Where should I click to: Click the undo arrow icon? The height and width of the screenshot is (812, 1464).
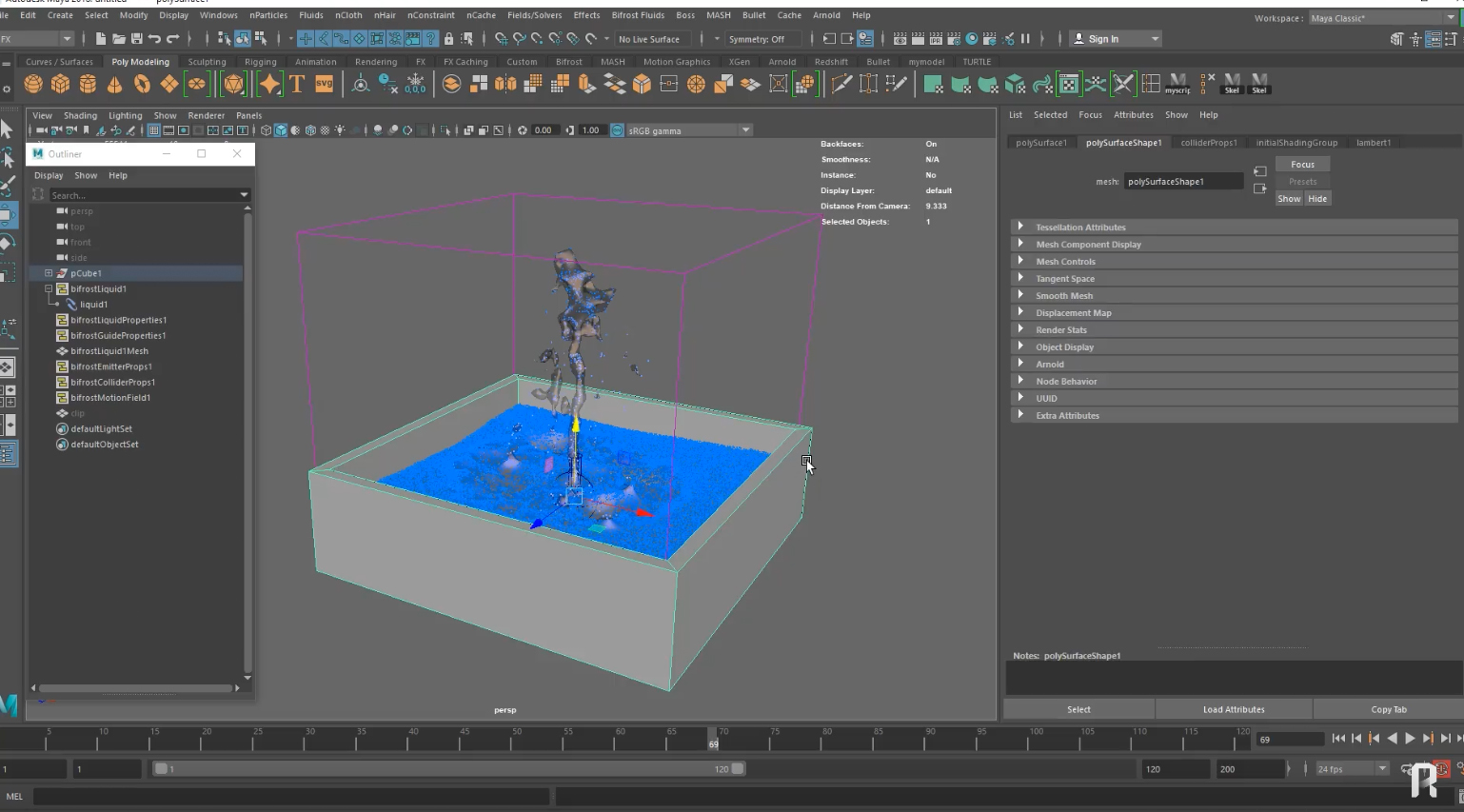[154, 39]
